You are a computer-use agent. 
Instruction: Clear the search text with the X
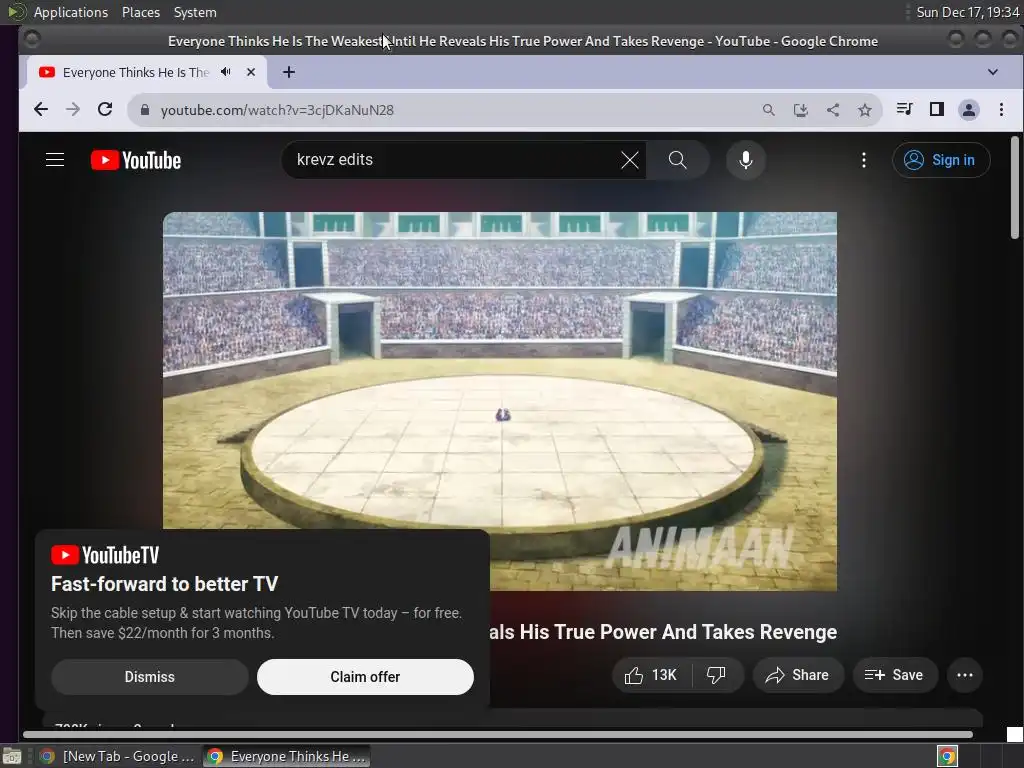coord(630,160)
